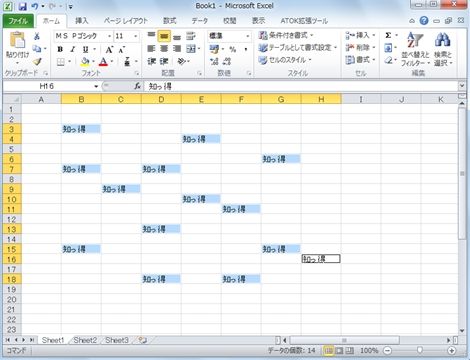
Task: Select row 20 header
Action: tap(11, 299)
